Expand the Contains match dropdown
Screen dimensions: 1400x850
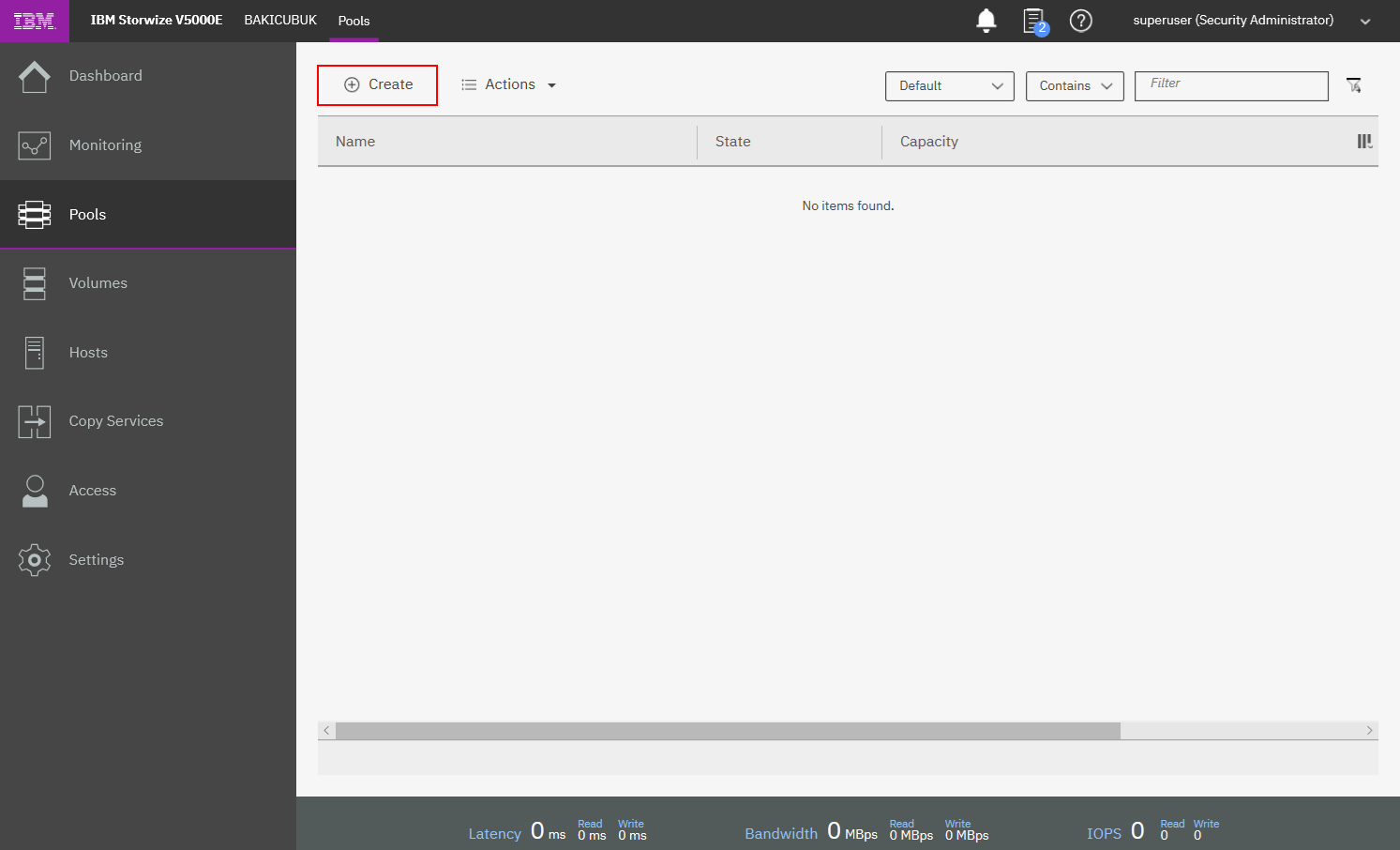(x=1074, y=85)
